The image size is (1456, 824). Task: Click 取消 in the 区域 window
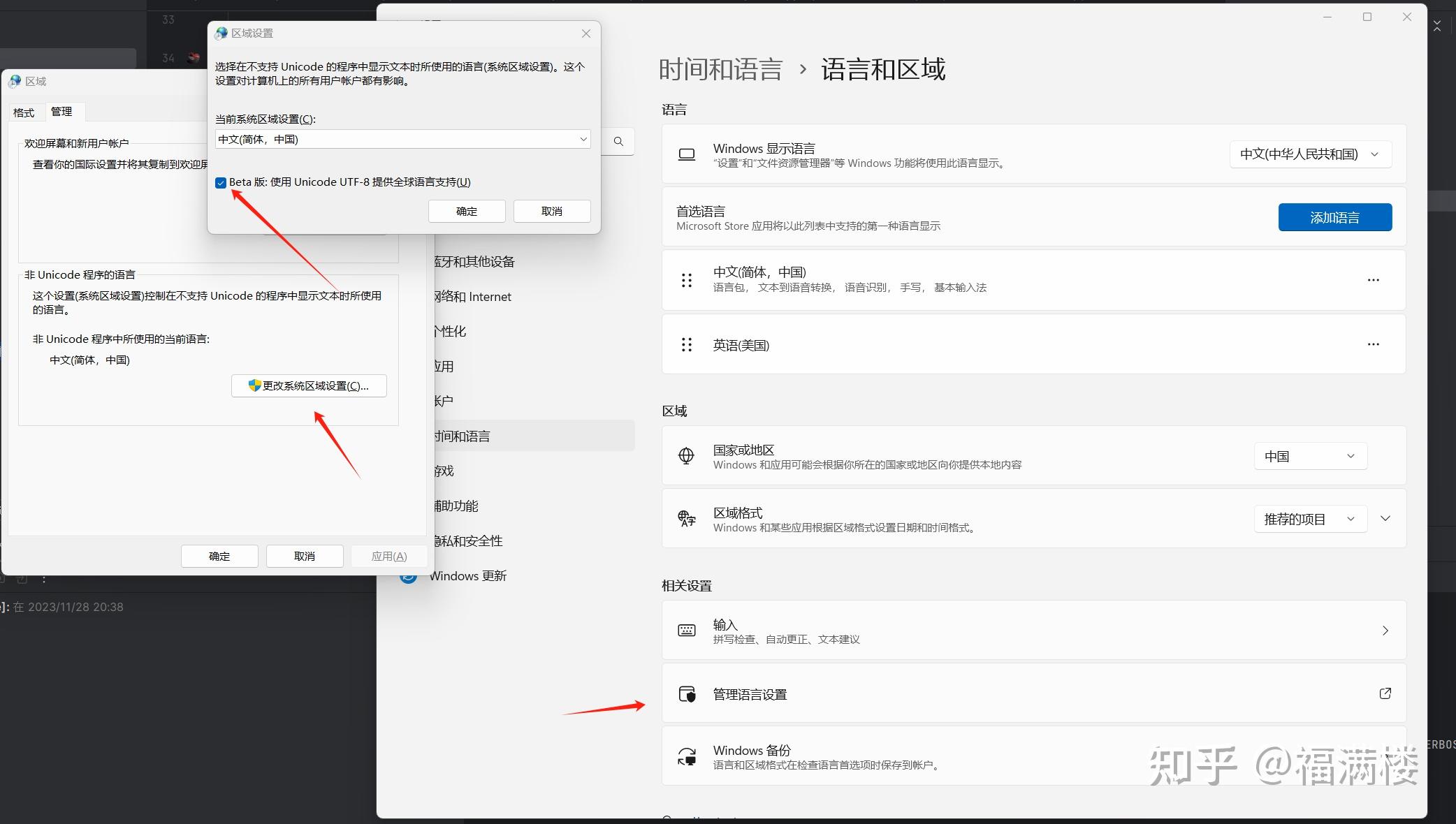305,557
